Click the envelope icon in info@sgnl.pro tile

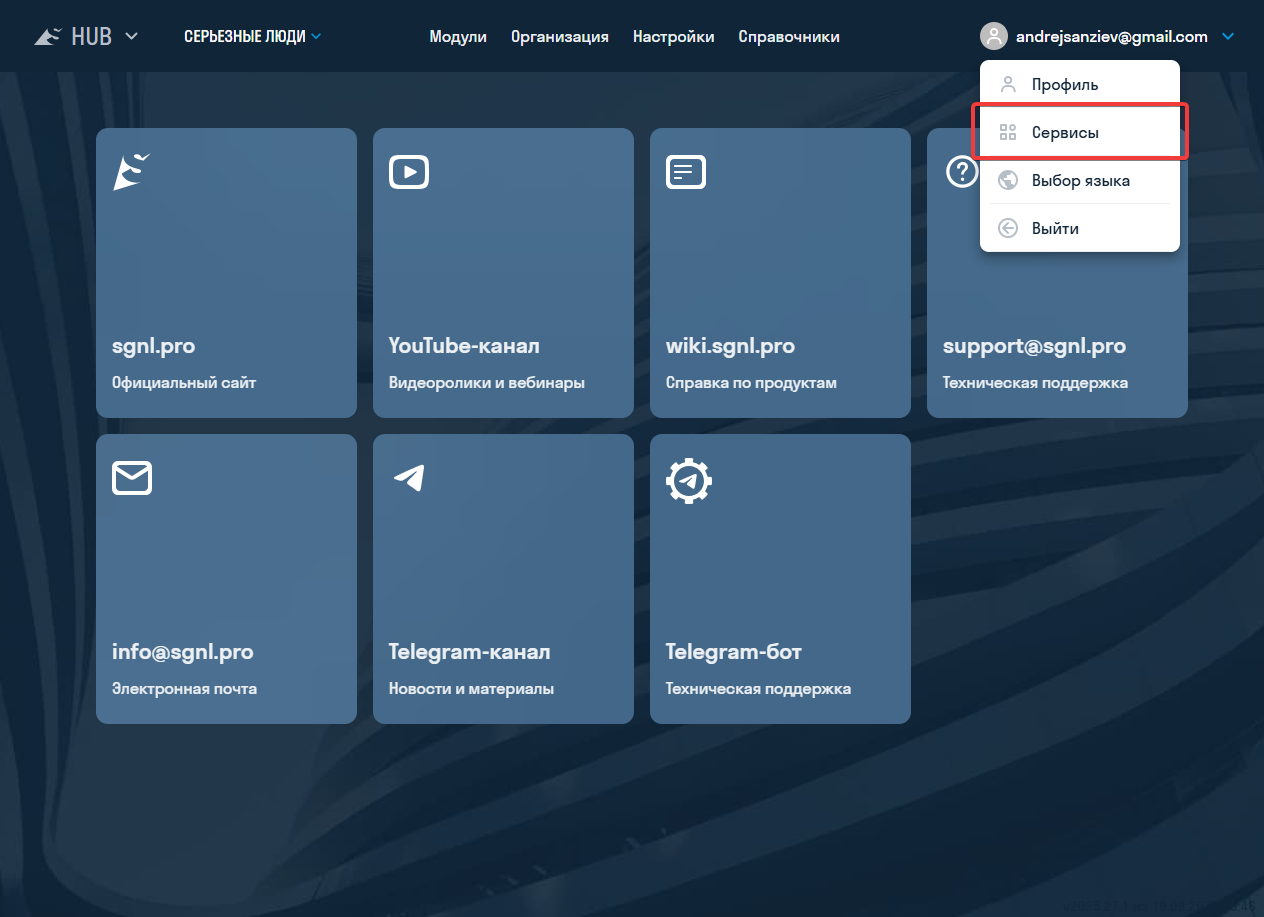click(x=132, y=478)
